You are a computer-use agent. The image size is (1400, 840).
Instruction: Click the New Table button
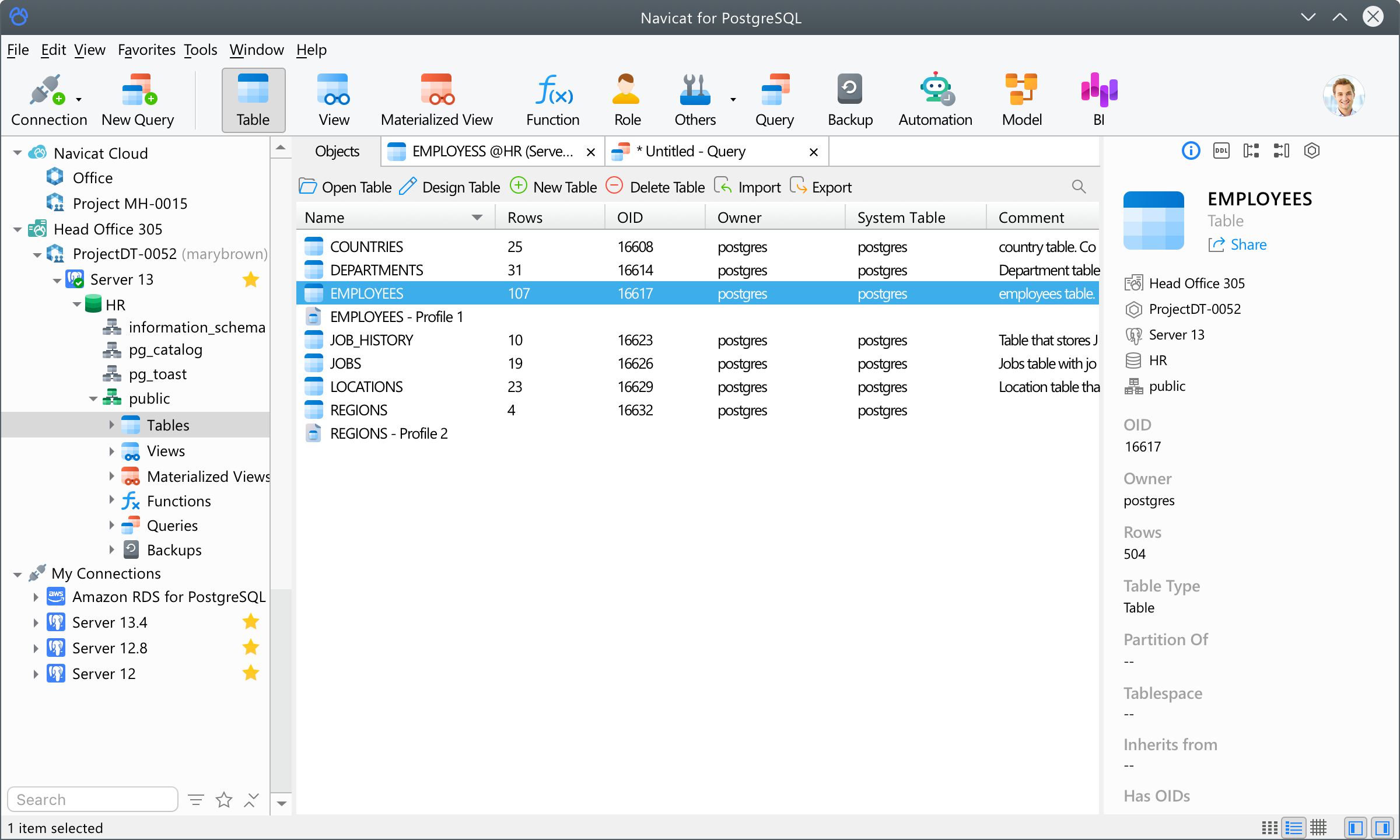554,187
